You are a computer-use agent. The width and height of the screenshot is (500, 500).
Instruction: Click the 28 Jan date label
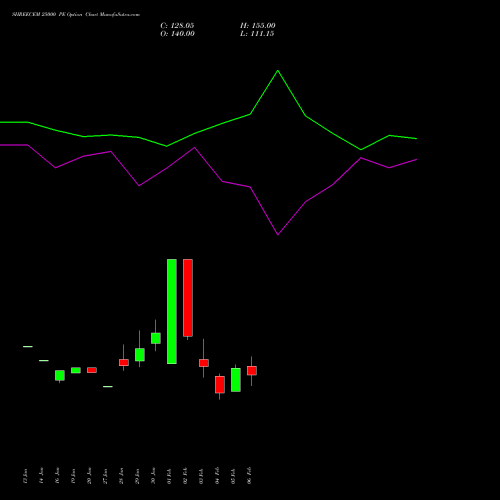click(x=121, y=476)
